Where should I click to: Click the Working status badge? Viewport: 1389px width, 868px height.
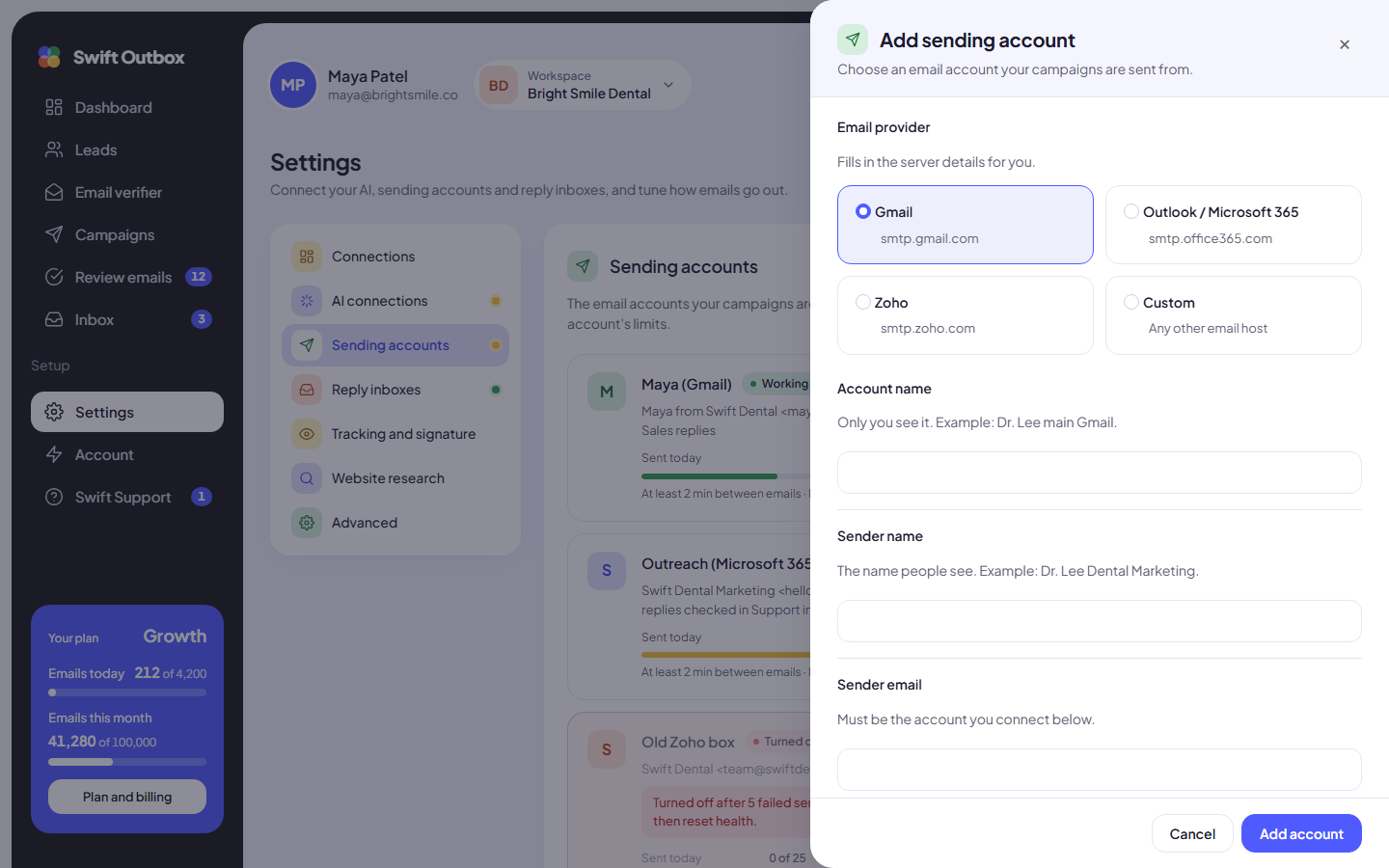777,384
